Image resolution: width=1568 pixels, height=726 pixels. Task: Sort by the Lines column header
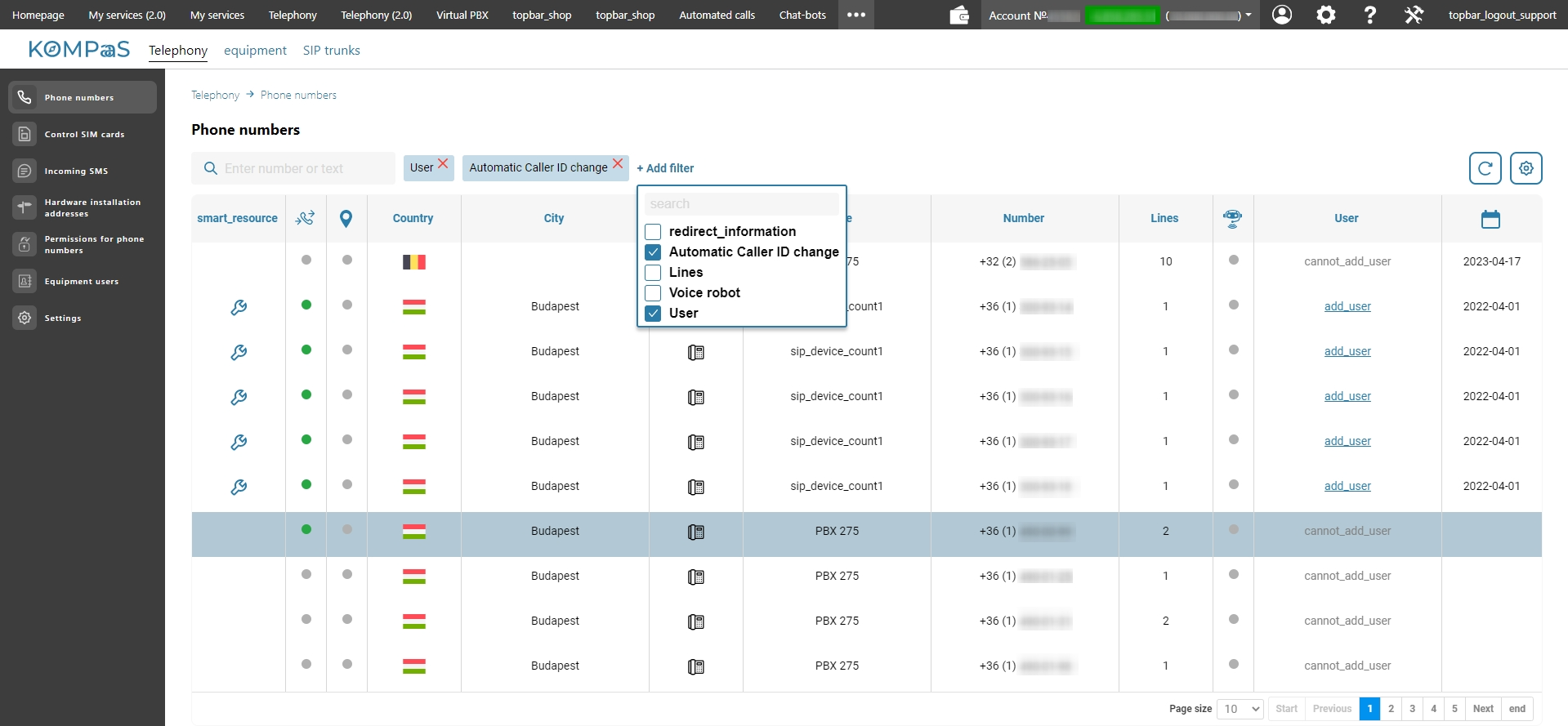coord(1164,218)
